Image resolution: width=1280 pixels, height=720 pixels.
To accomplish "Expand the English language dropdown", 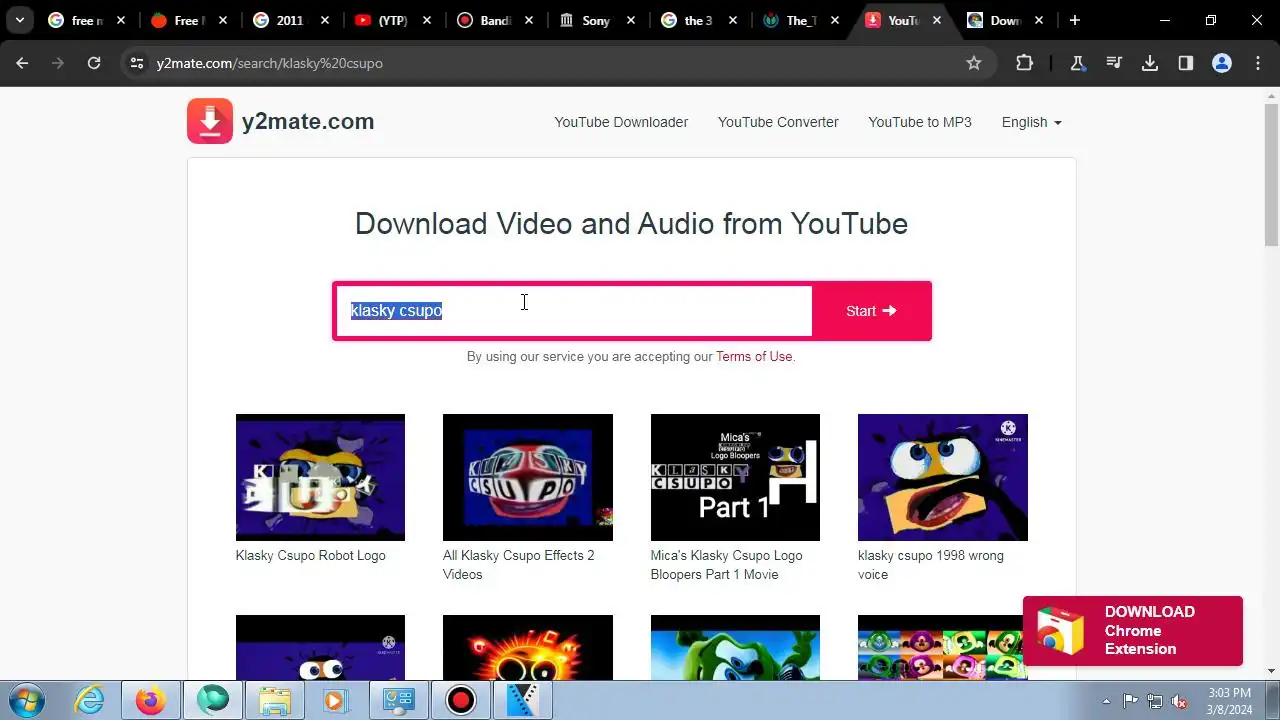I will 1031,122.
